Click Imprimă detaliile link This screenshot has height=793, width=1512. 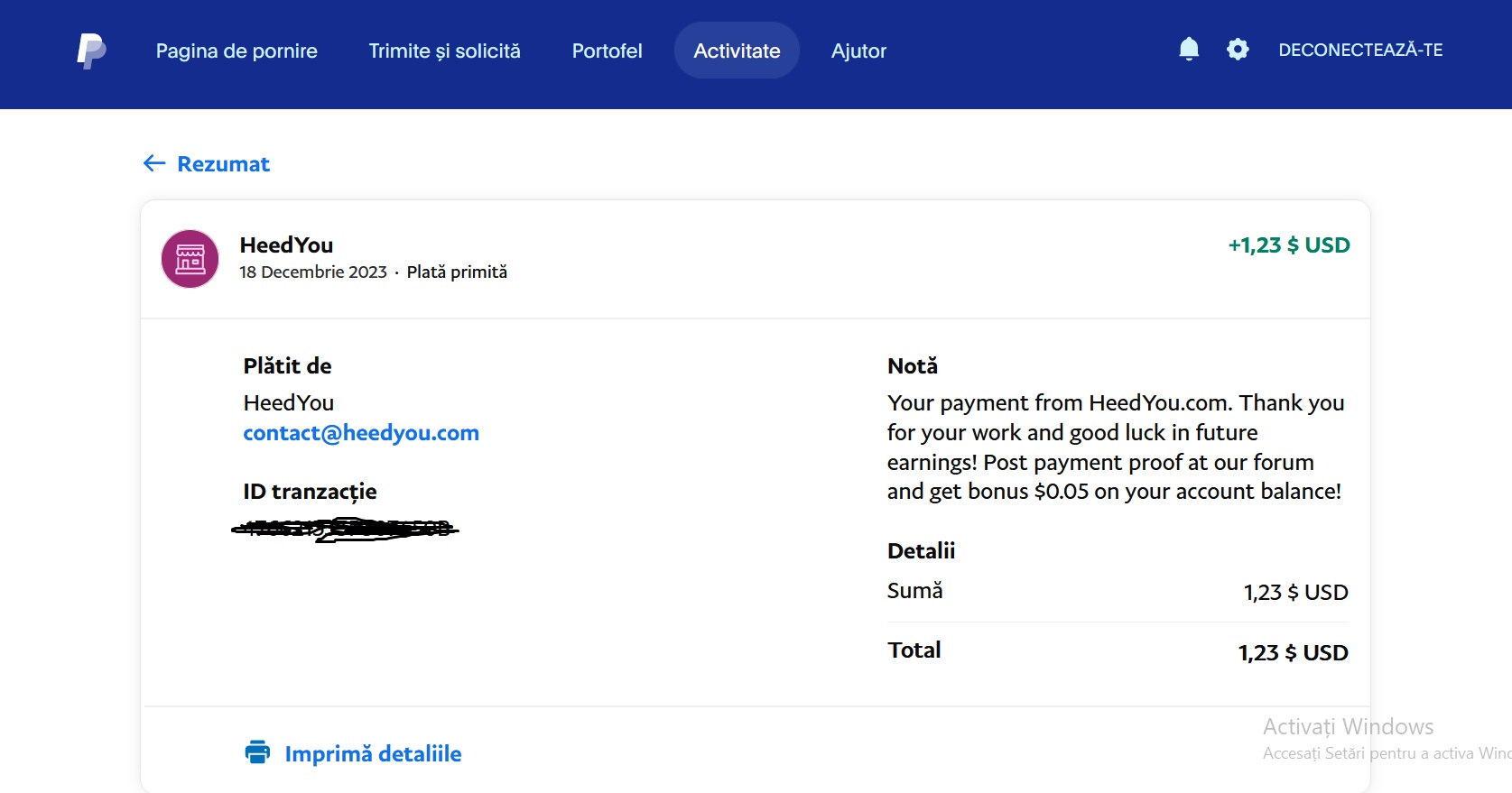tap(373, 753)
